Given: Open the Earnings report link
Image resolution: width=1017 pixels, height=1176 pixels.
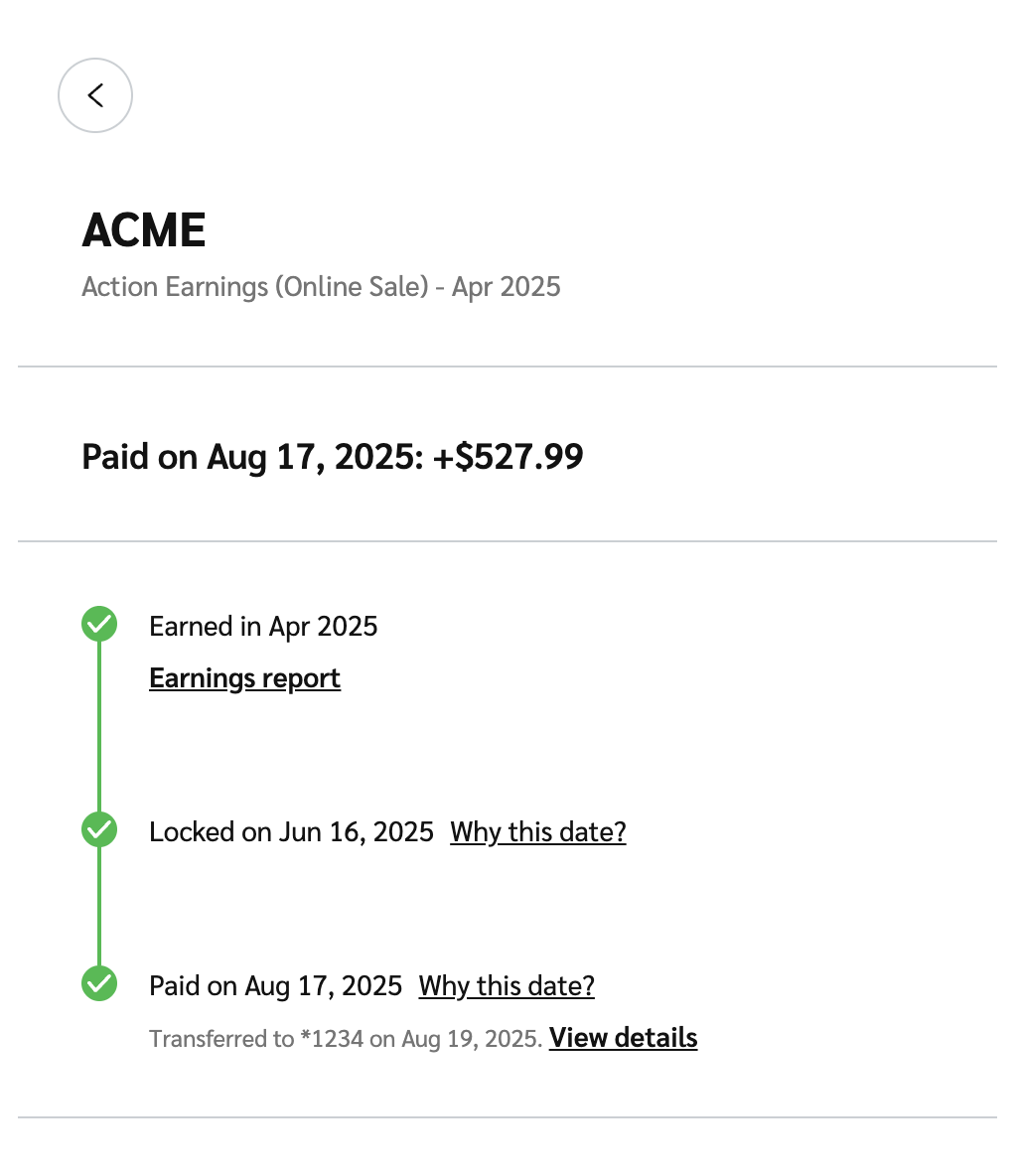Looking at the screenshot, I should coord(244,678).
